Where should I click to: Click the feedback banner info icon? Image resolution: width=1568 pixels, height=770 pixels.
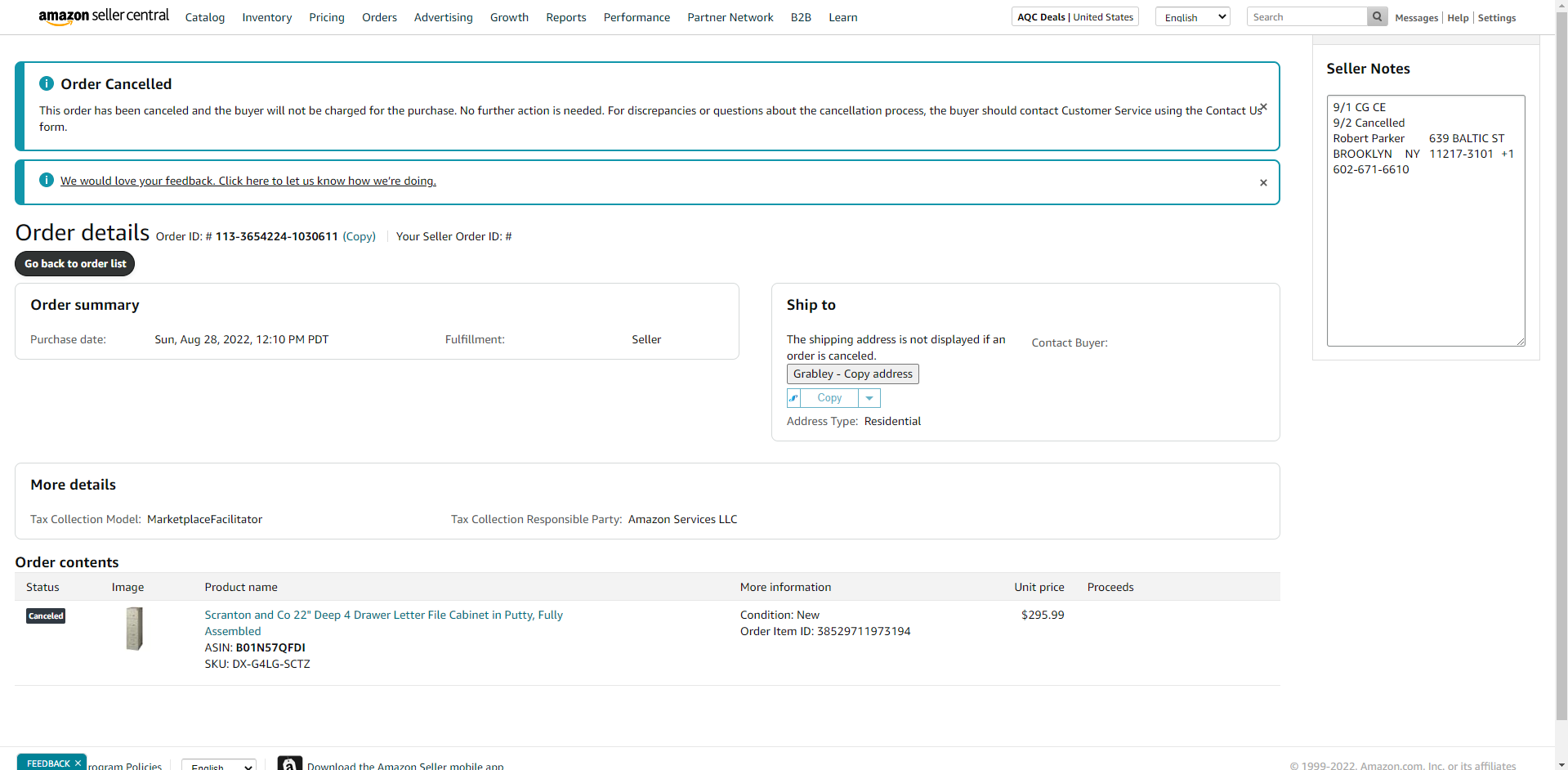(x=47, y=180)
